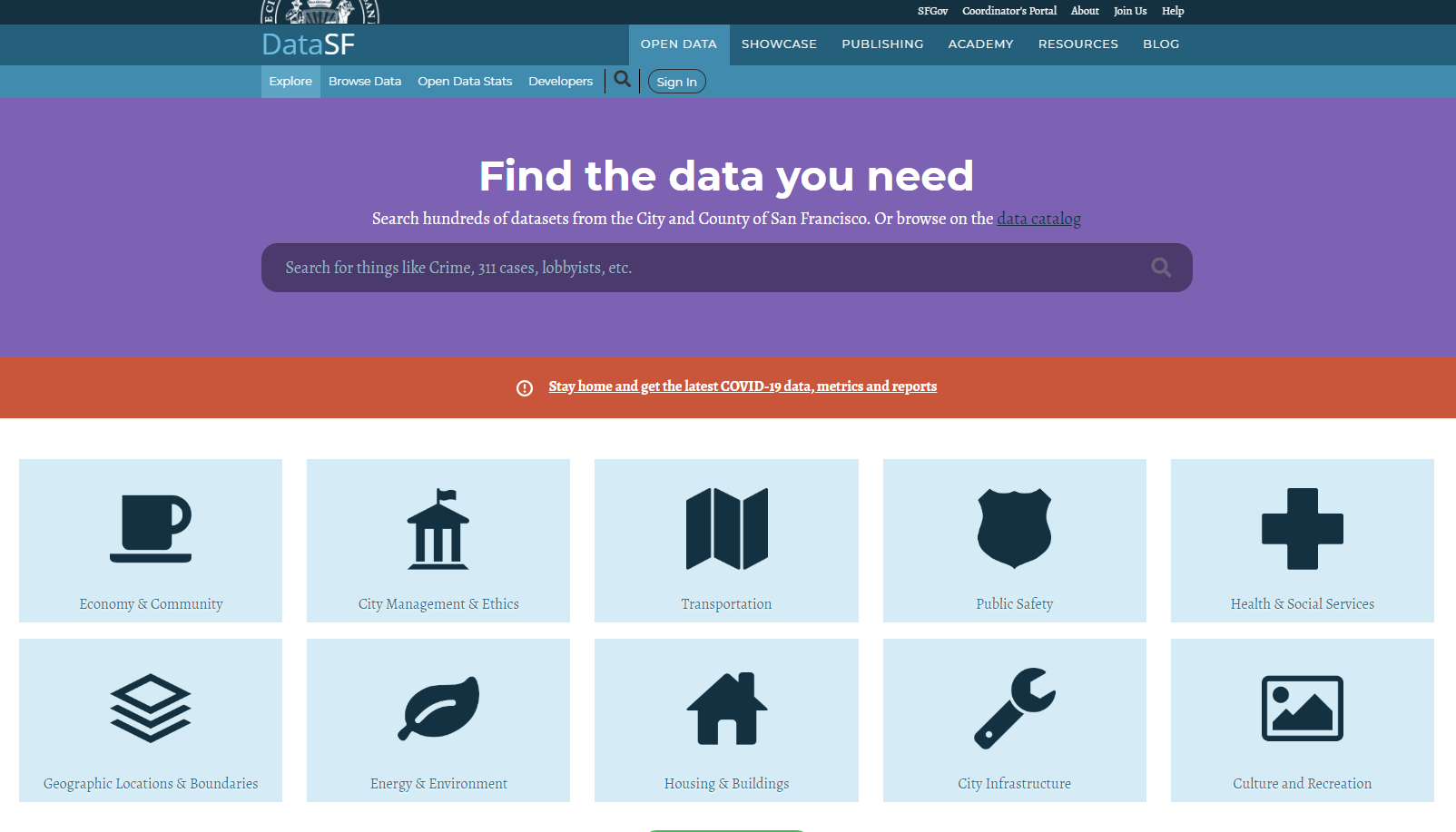
Task: Switch to the Browse Data tab
Action: pyautogui.click(x=364, y=82)
